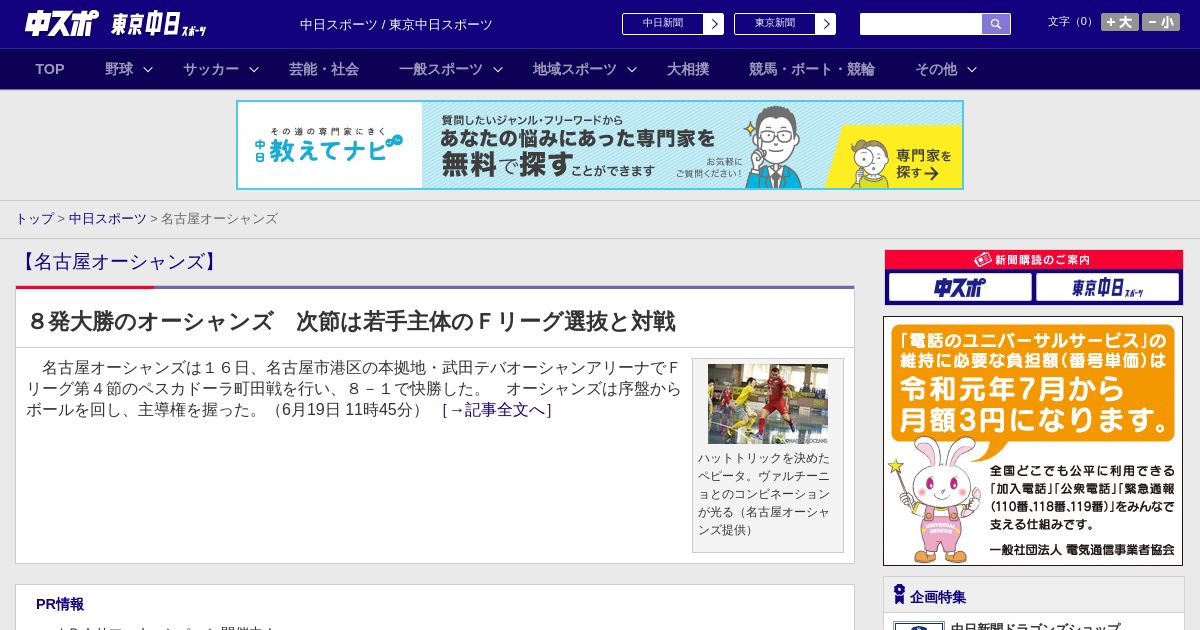1200x630 pixels.
Task: Click the 中日スポーツ / 東京中日スポーツ header text
Action: click(396, 24)
